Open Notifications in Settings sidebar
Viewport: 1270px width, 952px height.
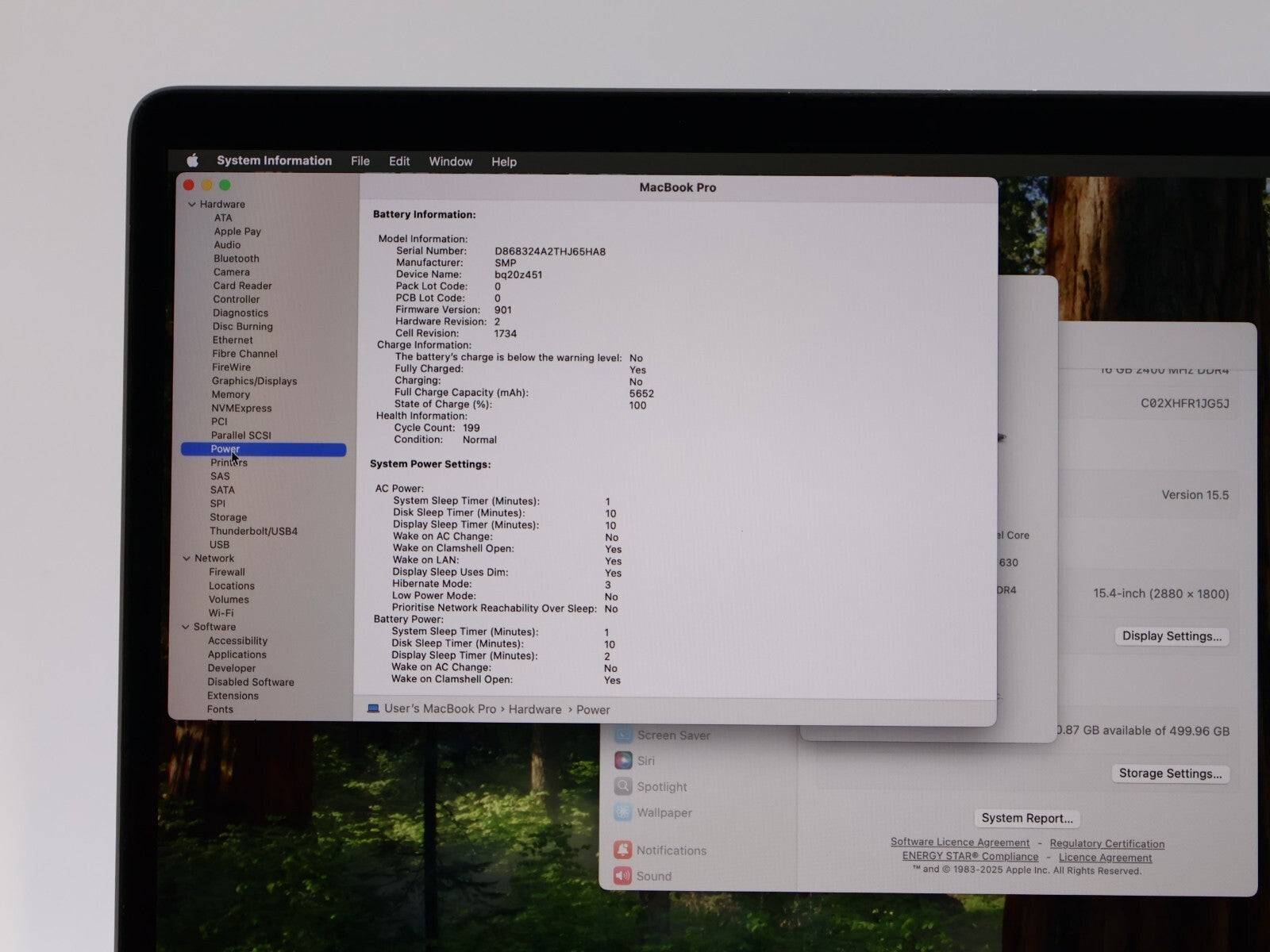pos(660,850)
